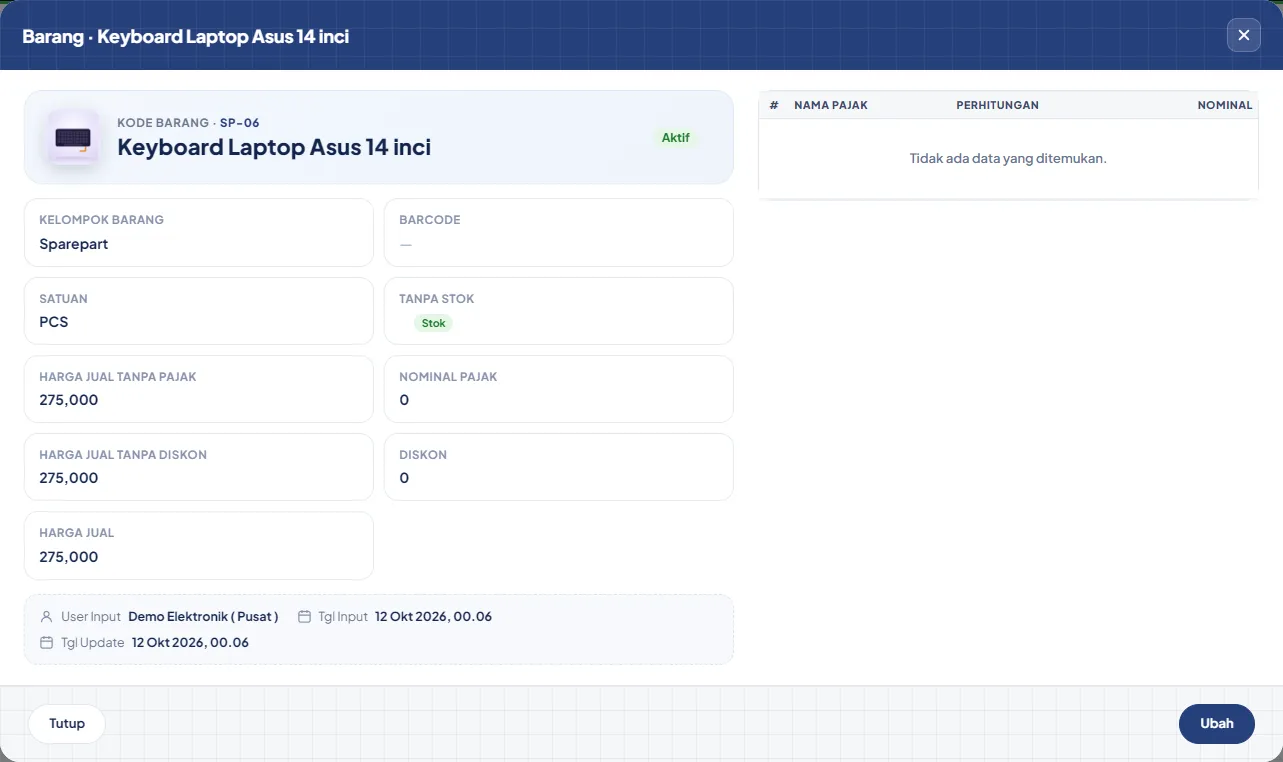1283x762 pixels.
Task: Click the Keyboard Laptop Asus 14 inci heading
Action: point(274,147)
